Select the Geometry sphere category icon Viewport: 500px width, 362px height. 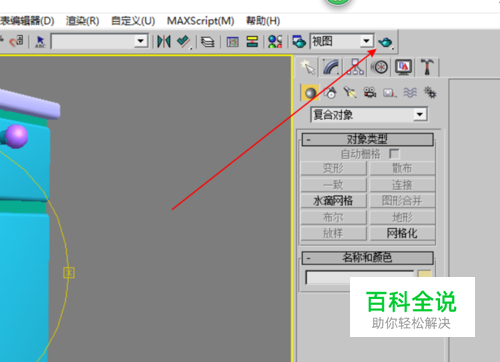(x=310, y=93)
